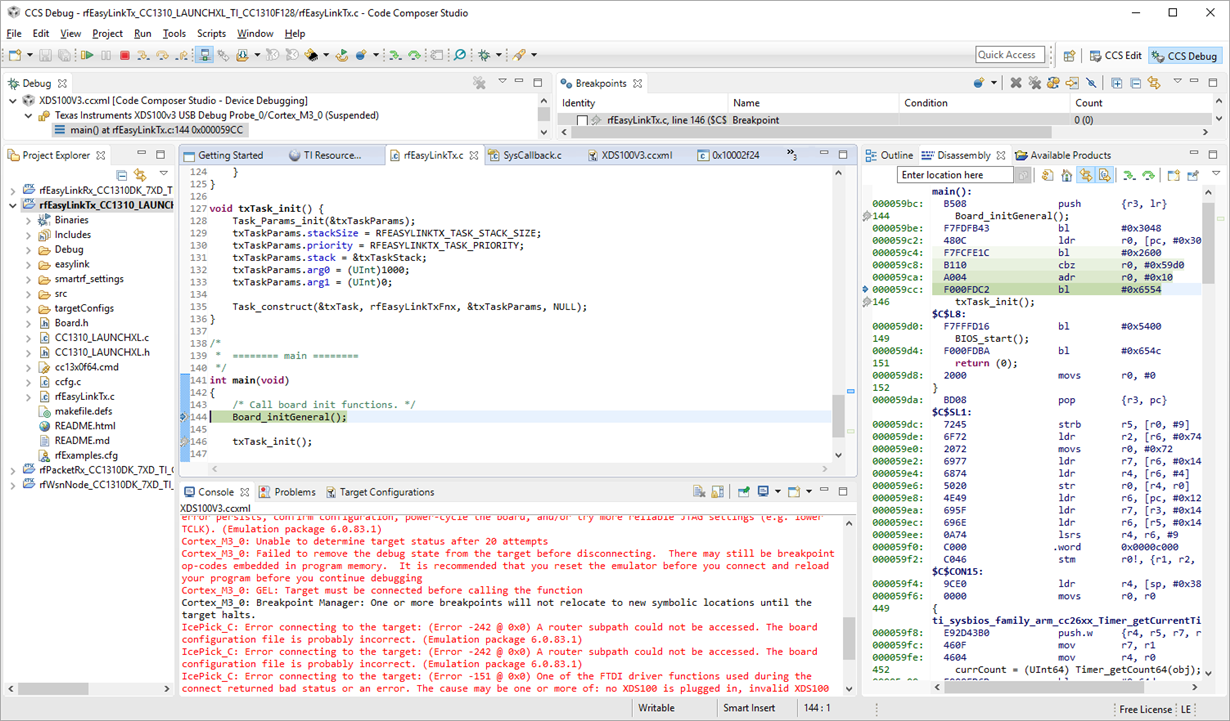
Task: Click Assembly Step Into in Disassembly view
Action: pos(1130,175)
